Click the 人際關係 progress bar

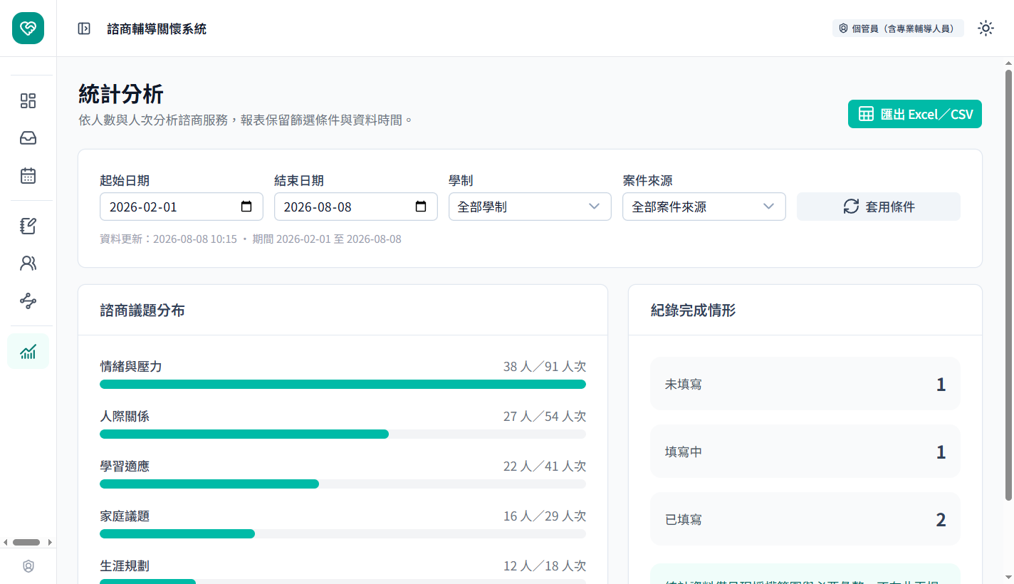click(343, 434)
